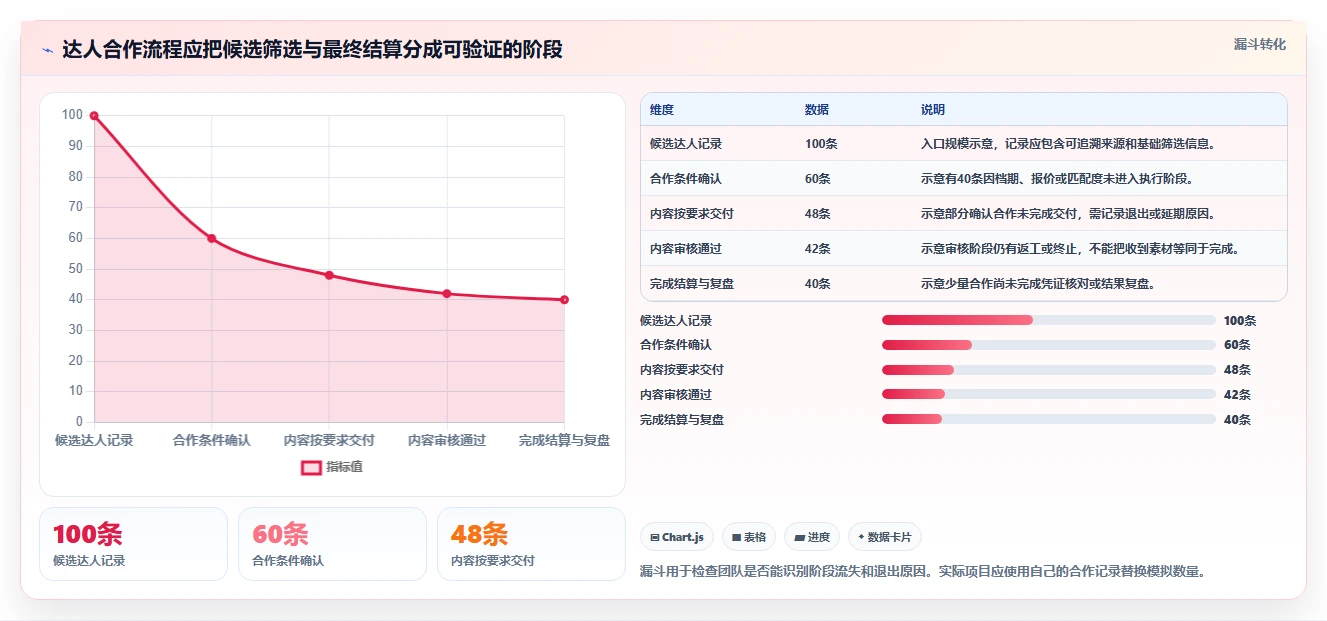The image size is (1327, 621).
Task: Select the 表格 chip
Action: [749, 537]
